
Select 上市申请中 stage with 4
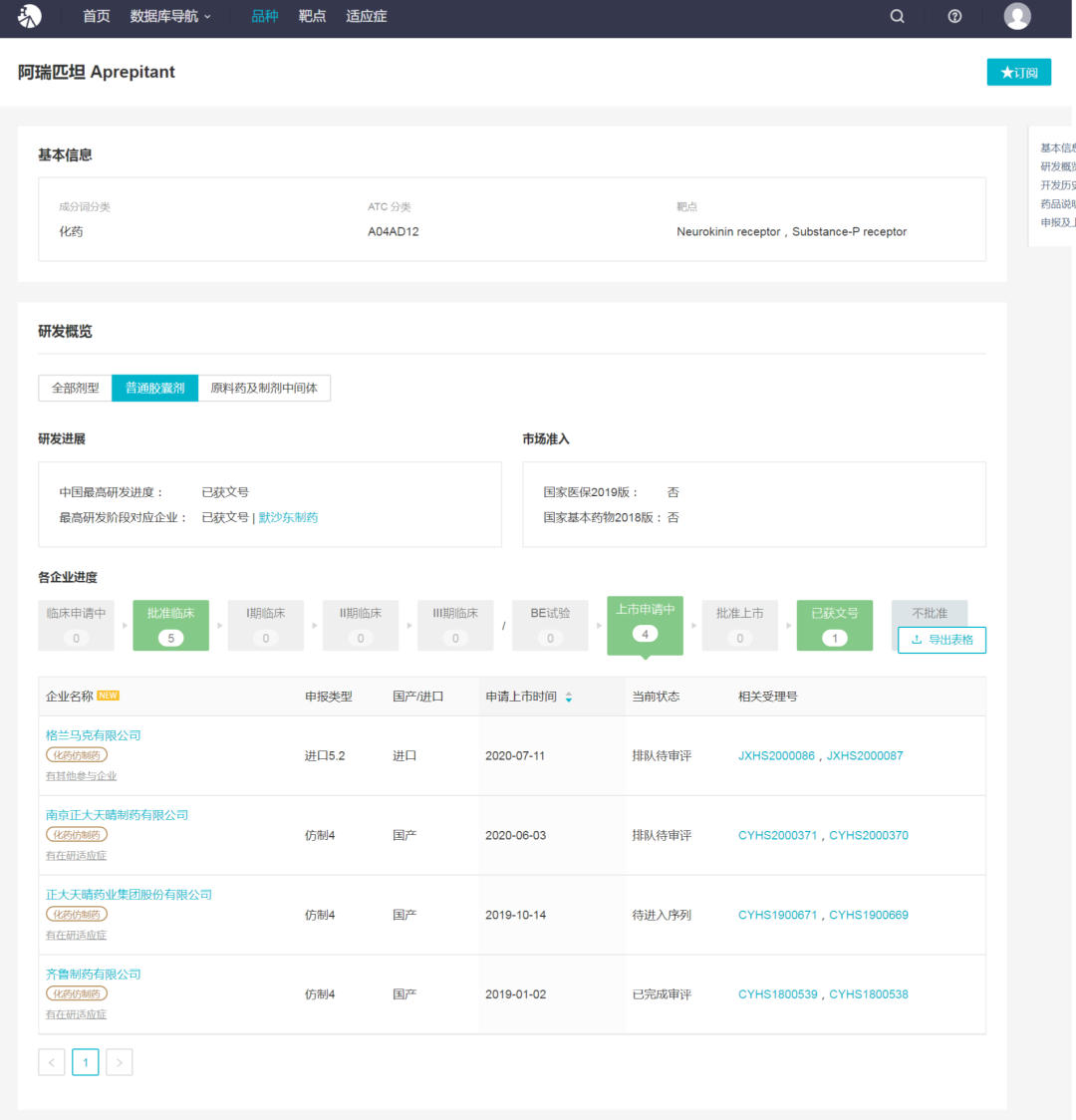(645, 625)
